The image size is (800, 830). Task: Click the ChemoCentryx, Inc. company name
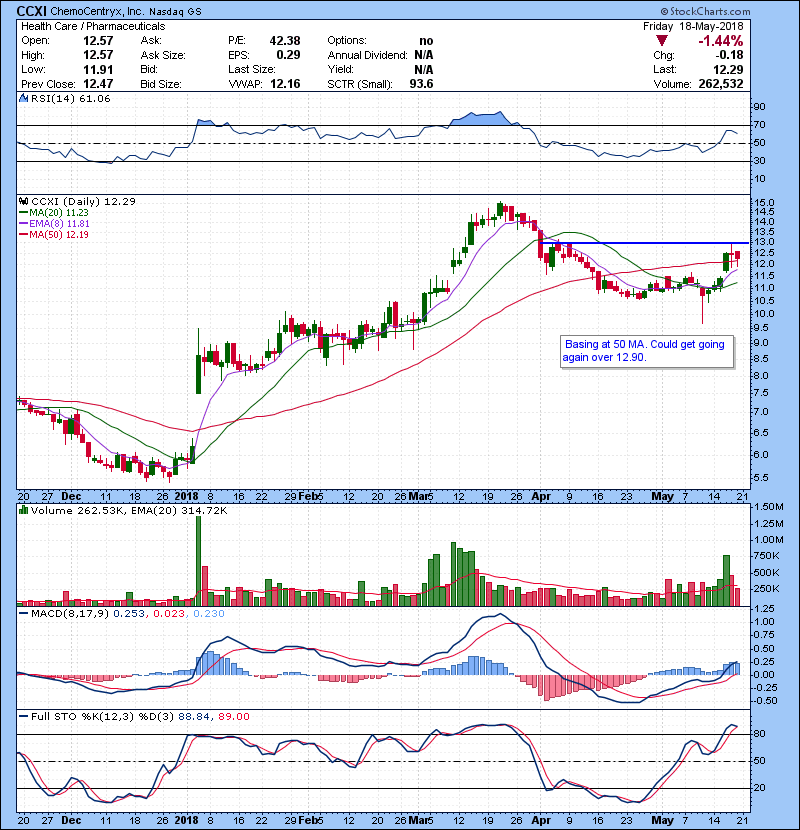click(96, 11)
